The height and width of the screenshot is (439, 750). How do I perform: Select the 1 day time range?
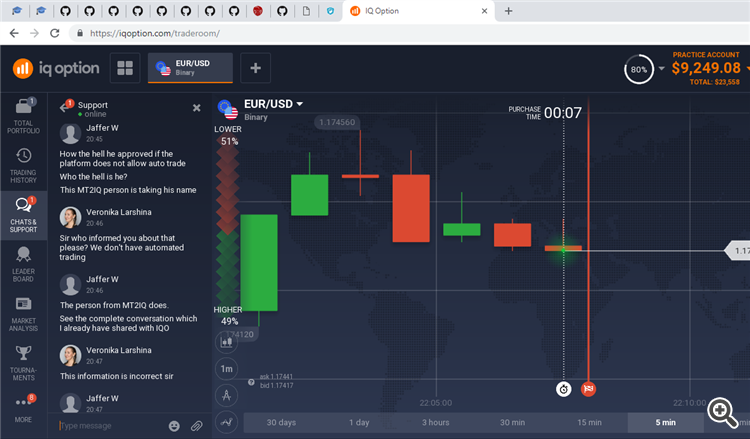click(x=359, y=422)
